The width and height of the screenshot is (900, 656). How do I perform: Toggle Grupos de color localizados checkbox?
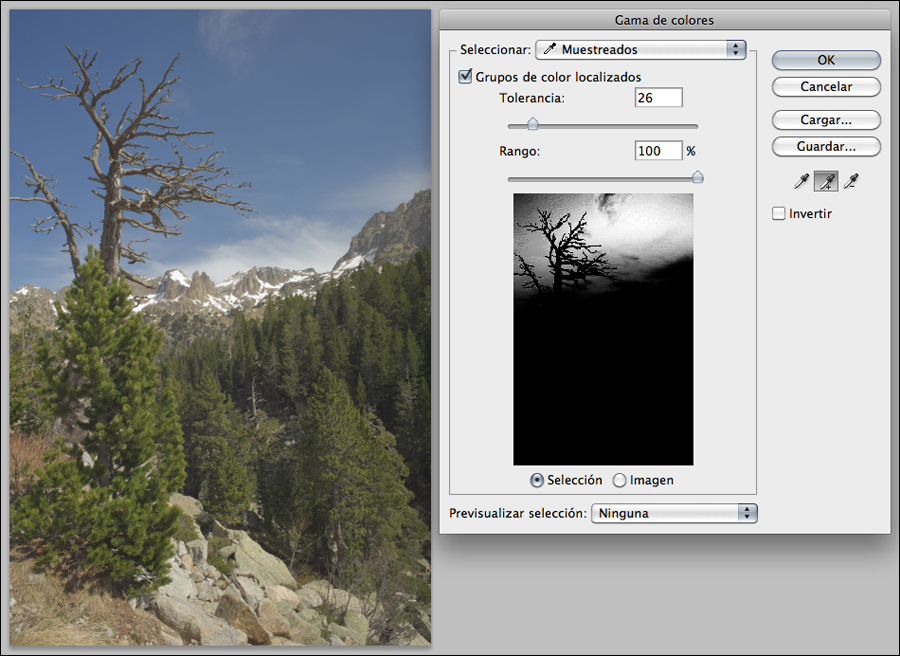465,77
